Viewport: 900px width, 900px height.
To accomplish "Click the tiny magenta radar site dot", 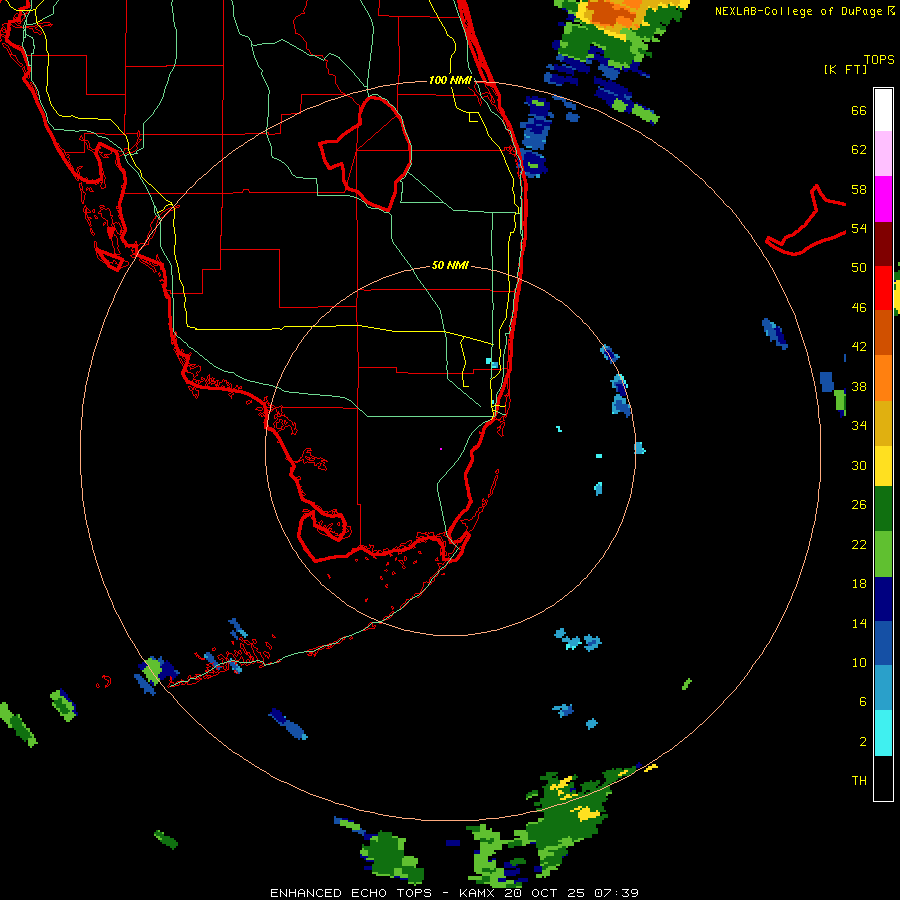I will coord(441,449).
